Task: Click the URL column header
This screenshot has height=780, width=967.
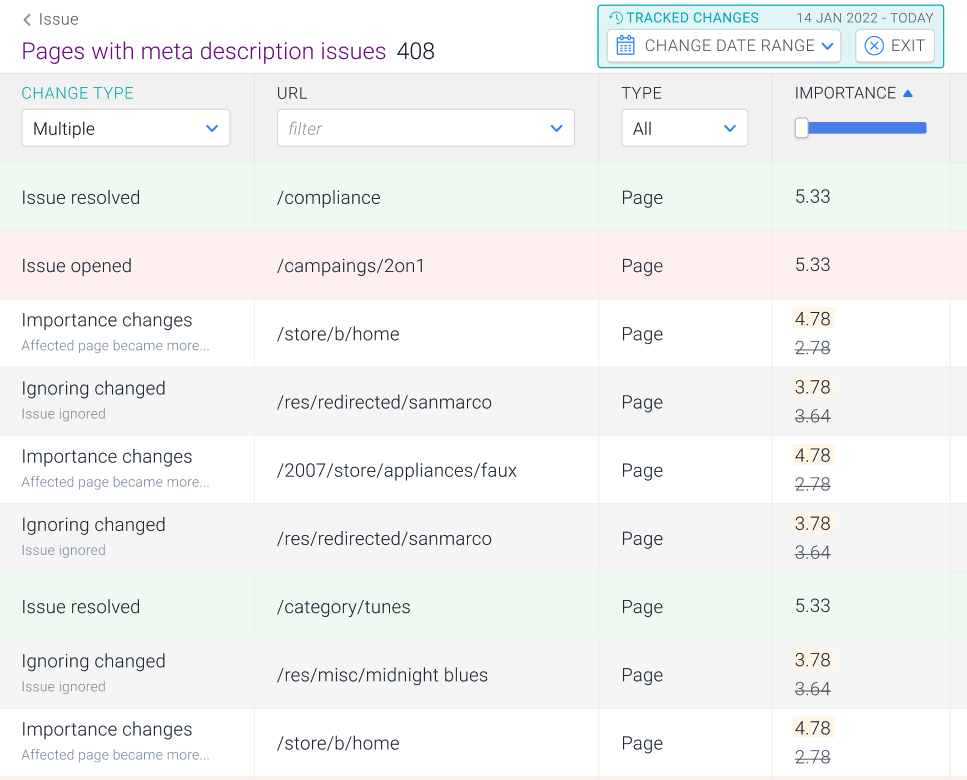Action: click(x=292, y=93)
